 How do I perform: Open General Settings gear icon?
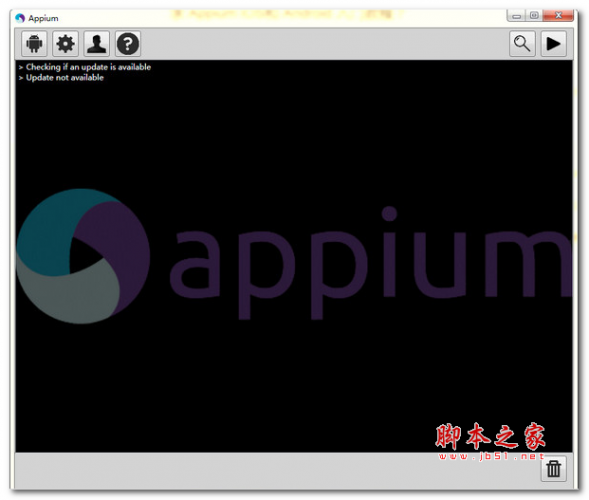pyautogui.click(x=65, y=44)
